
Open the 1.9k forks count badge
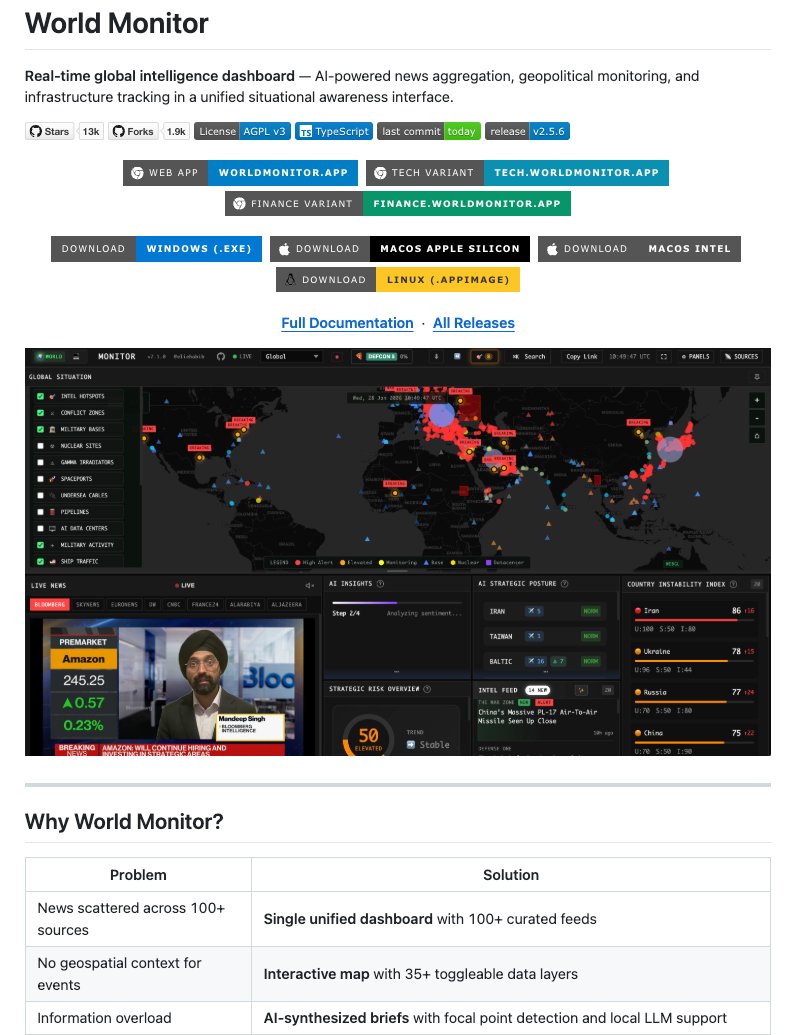click(x=176, y=131)
